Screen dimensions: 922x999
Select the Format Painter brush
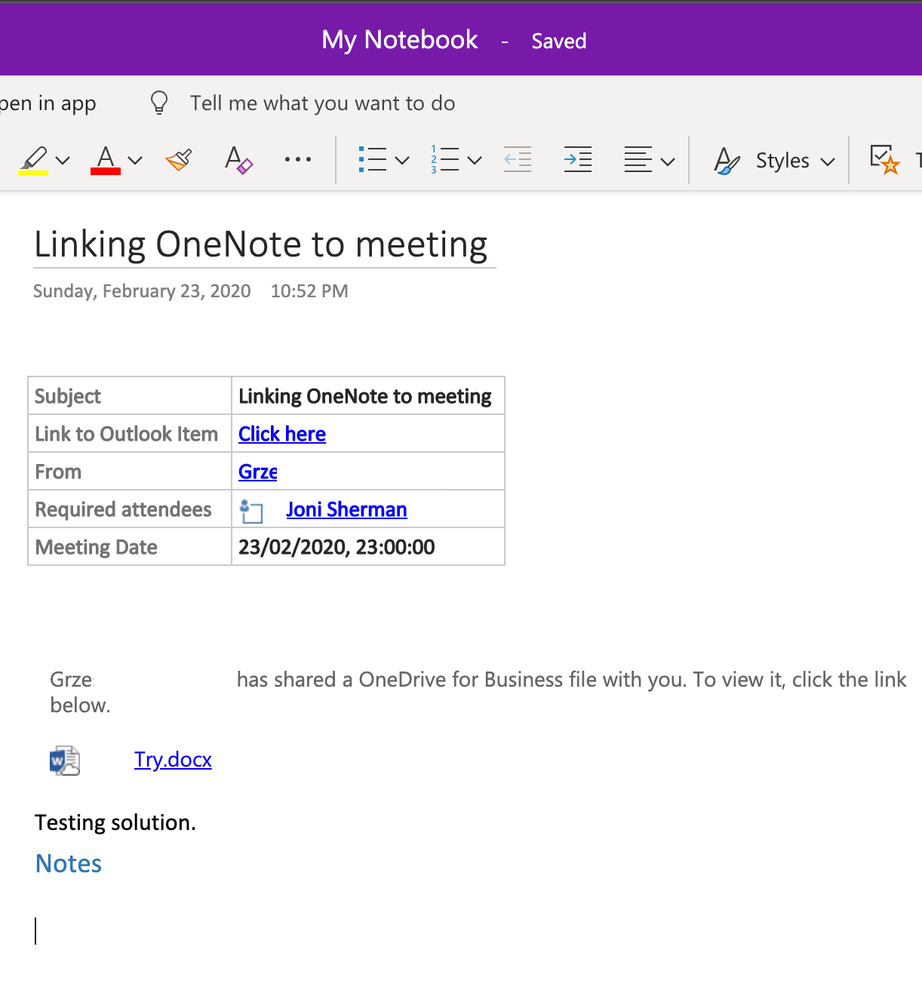[x=179, y=160]
